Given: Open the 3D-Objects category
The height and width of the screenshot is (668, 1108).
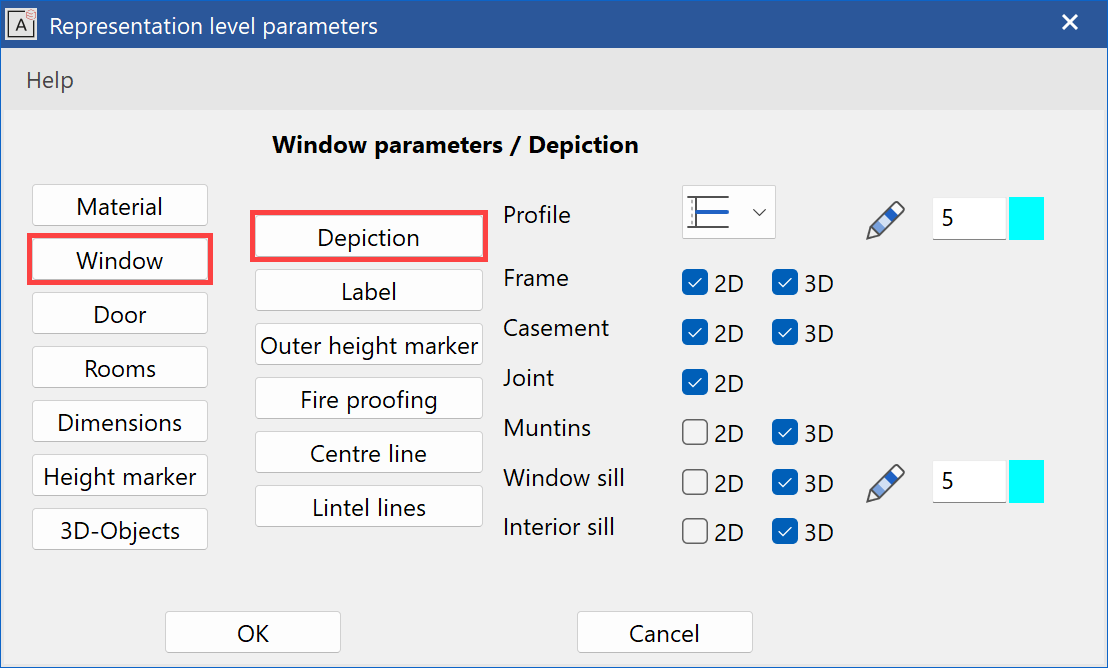Looking at the screenshot, I should coord(119,529).
